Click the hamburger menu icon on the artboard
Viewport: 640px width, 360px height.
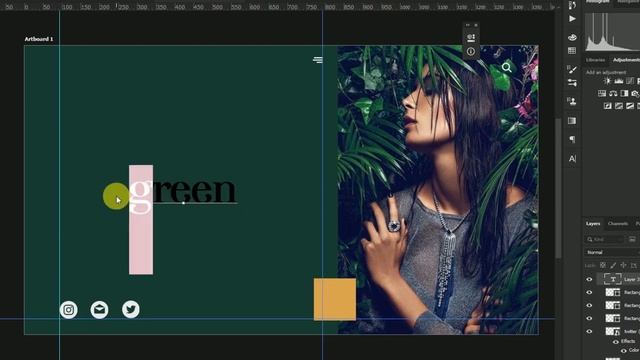point(318,60)
